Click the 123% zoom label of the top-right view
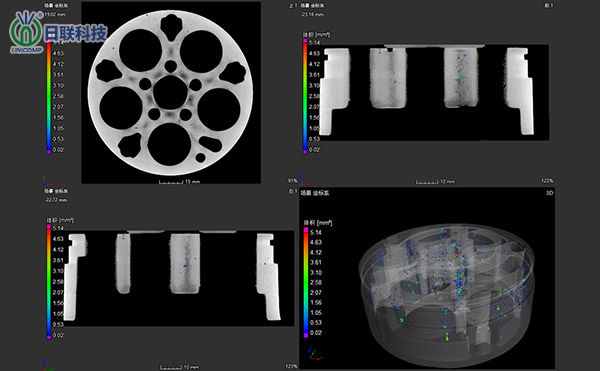This screenshot has height=371, width=600. [547, 181]
